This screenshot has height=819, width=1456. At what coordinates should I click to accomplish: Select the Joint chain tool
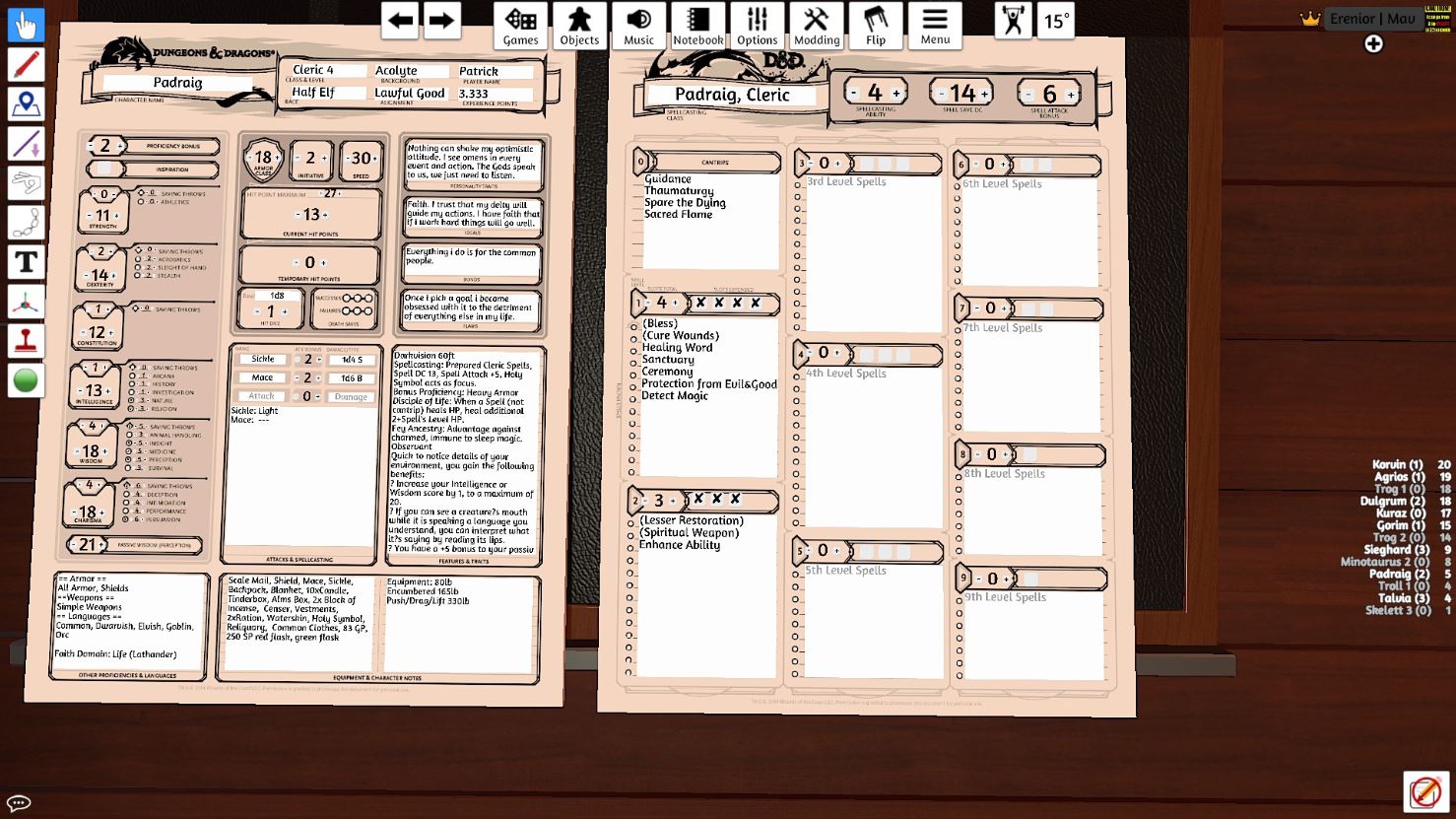[27, 223]
